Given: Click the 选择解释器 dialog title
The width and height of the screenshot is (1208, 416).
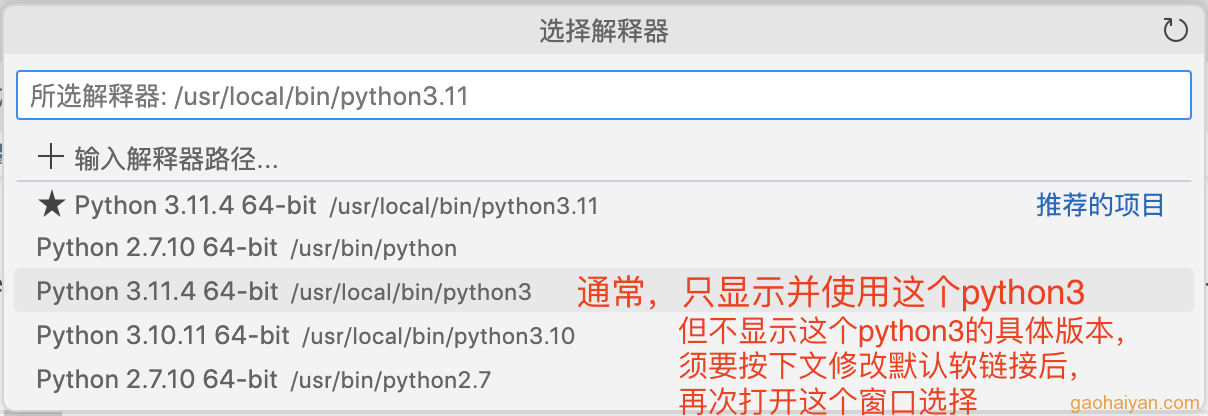Looking at the screenshot, I should point(604,32).
